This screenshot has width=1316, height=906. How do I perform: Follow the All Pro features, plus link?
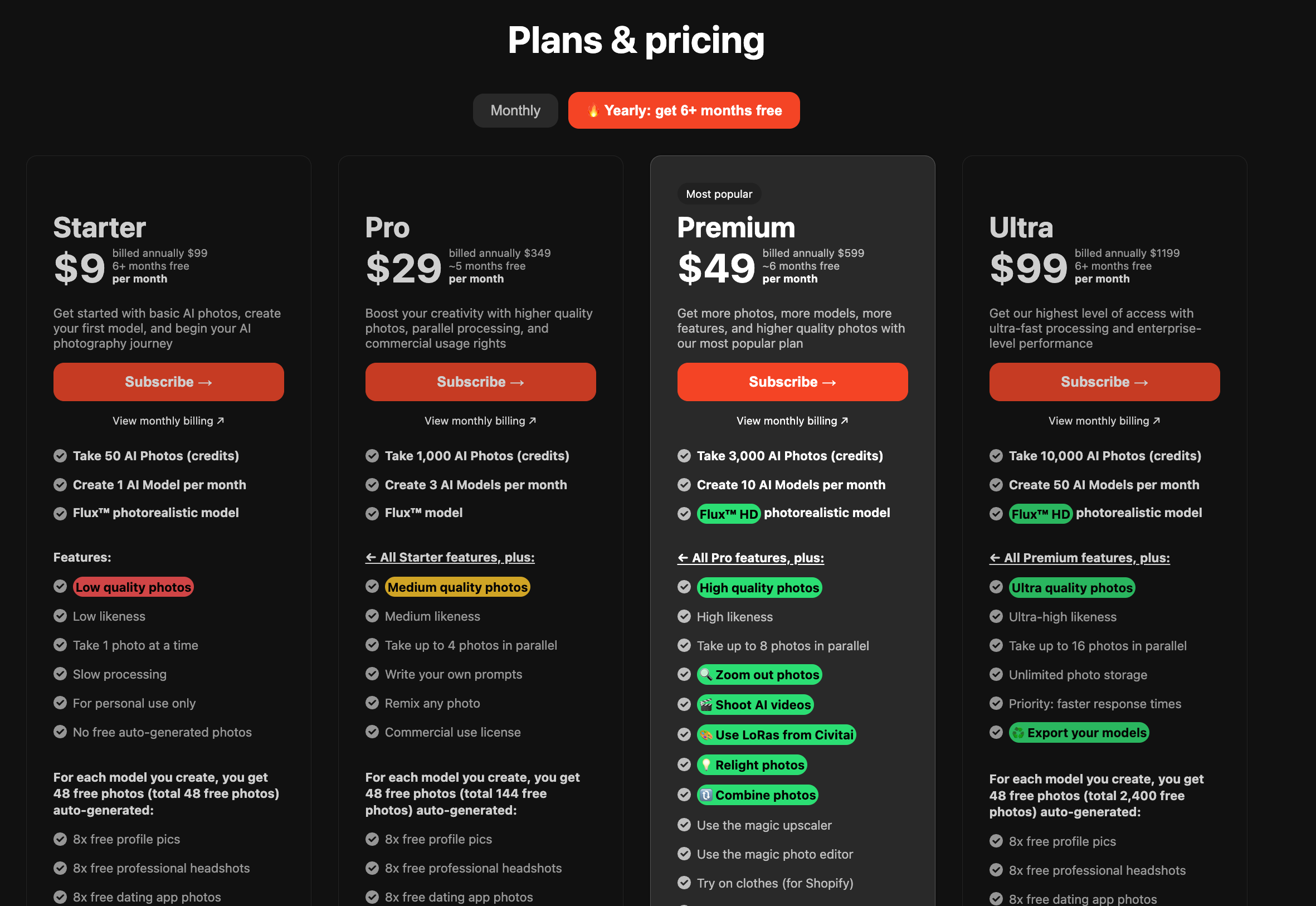750,558
